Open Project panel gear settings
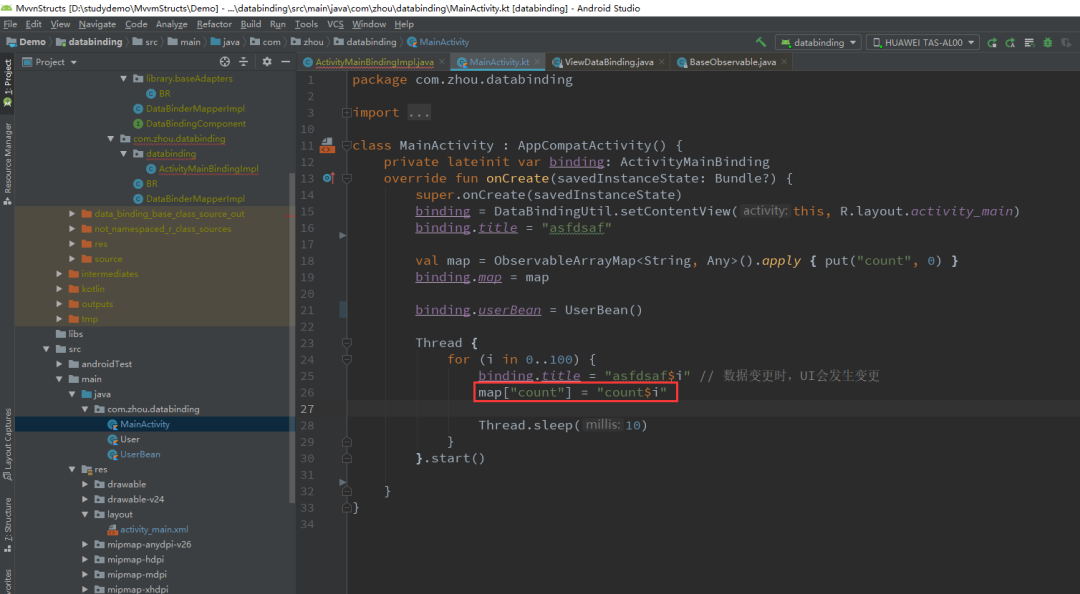The height and width of the screenshot is (594, 1080). 267,62
